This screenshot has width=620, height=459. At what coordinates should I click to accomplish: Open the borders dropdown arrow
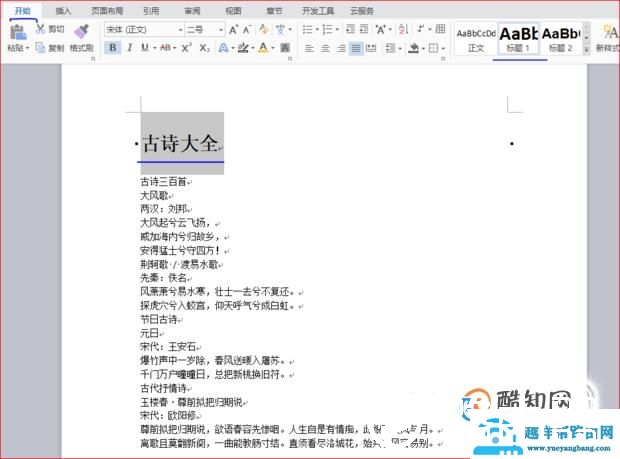[x=443, y=49]
